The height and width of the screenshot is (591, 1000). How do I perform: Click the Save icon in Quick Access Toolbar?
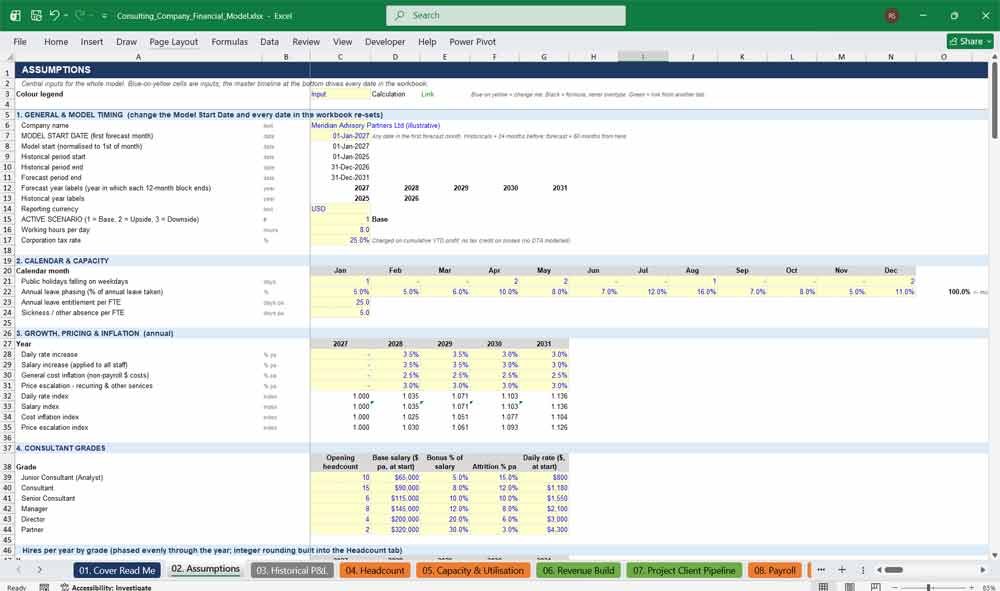[x=36, y=15]
